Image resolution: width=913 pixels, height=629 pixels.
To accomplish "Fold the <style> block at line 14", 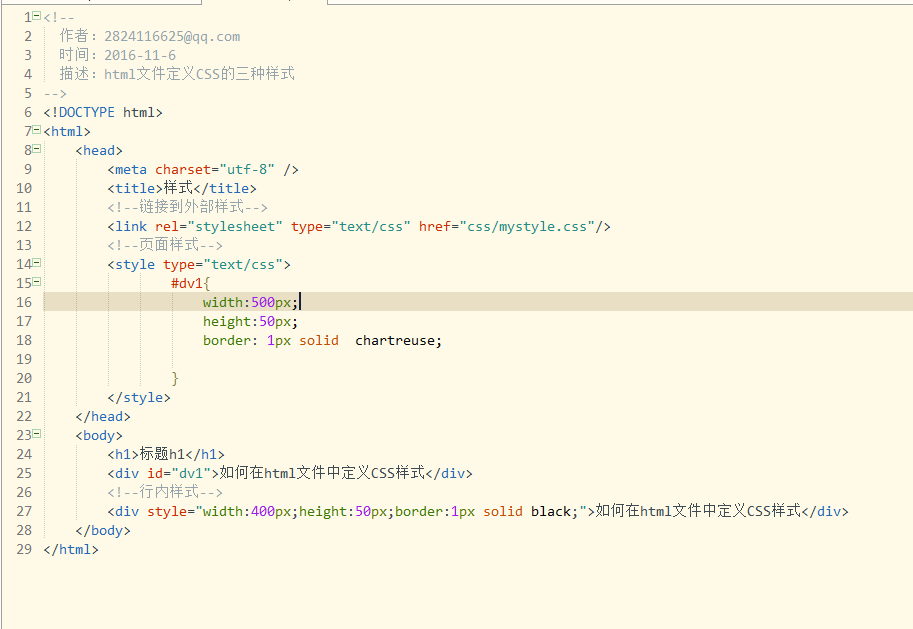I will (x=37, y=263).
